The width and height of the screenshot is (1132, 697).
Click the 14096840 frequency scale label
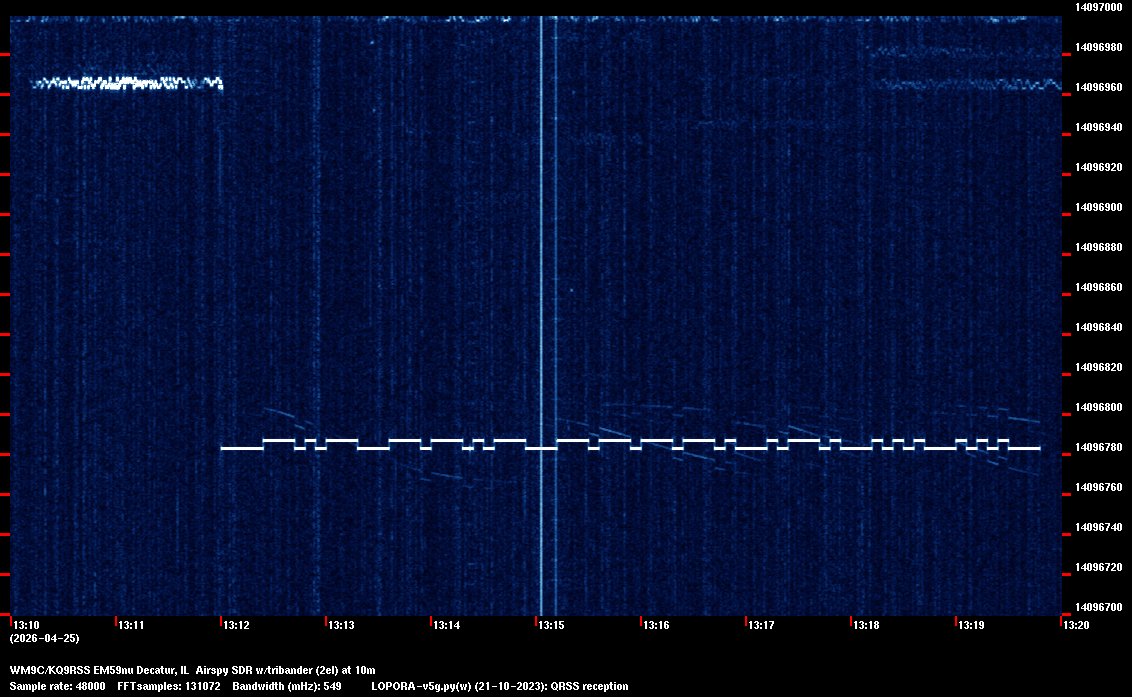[x=1096, y=328]
